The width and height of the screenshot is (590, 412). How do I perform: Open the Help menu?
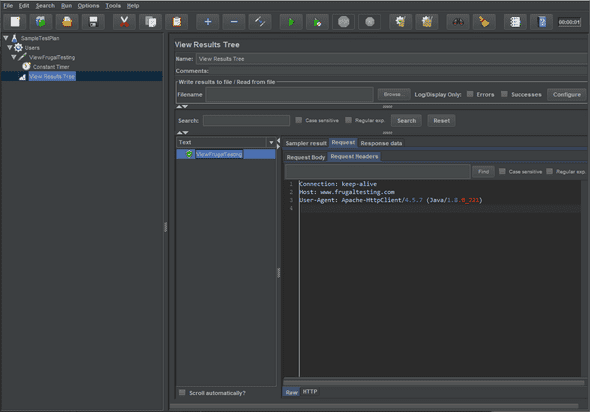click(133, 6)
